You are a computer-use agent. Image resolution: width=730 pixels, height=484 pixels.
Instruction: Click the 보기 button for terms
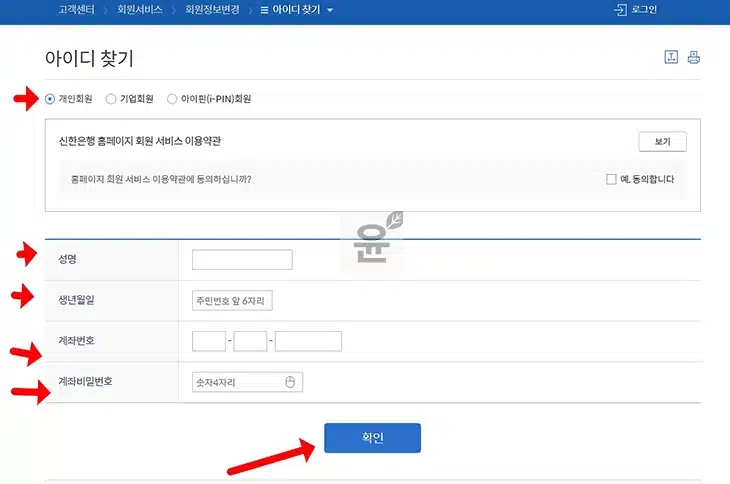[x=662, y=141]
